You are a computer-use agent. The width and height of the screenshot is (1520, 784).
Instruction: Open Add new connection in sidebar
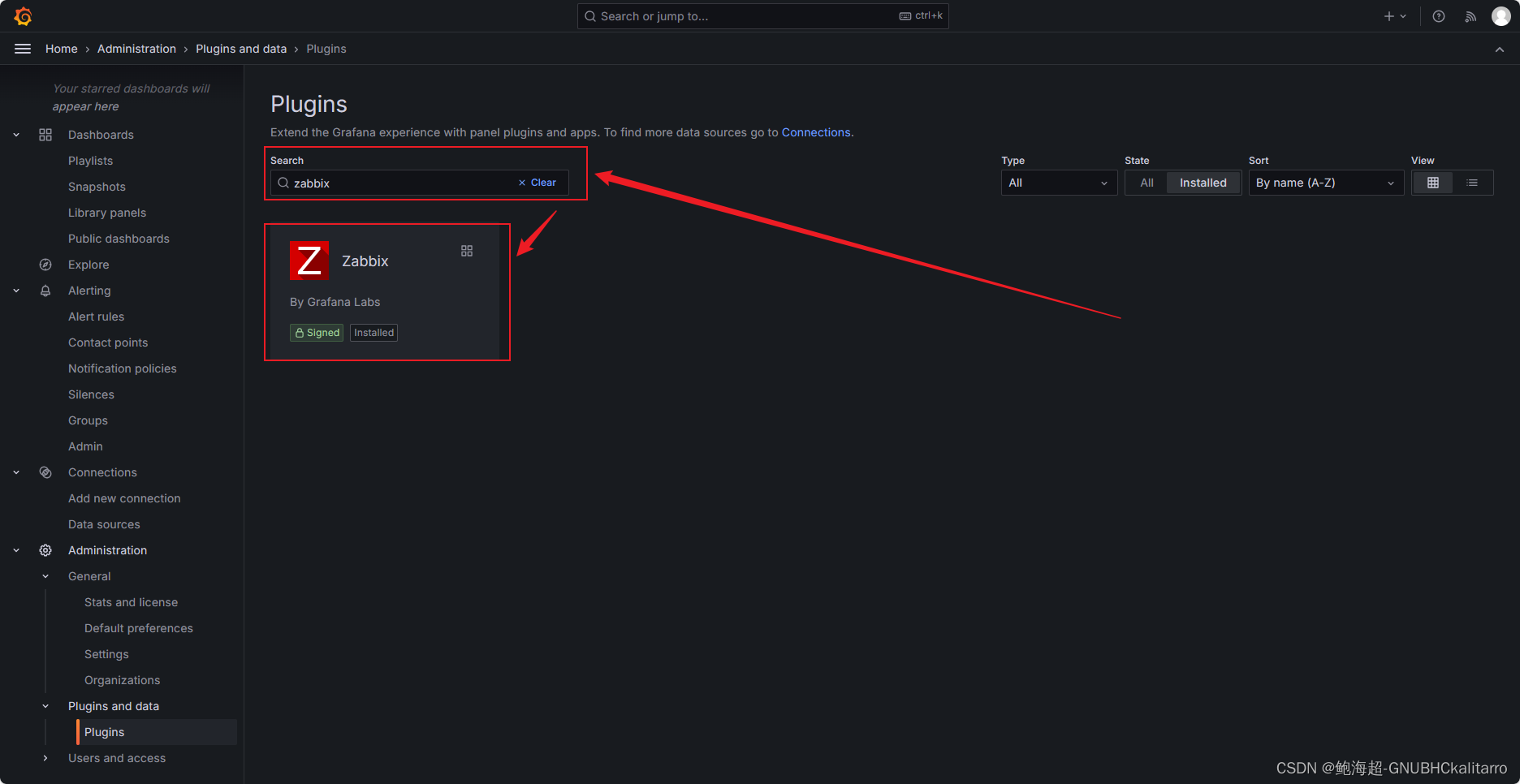(x=124, y=498)
